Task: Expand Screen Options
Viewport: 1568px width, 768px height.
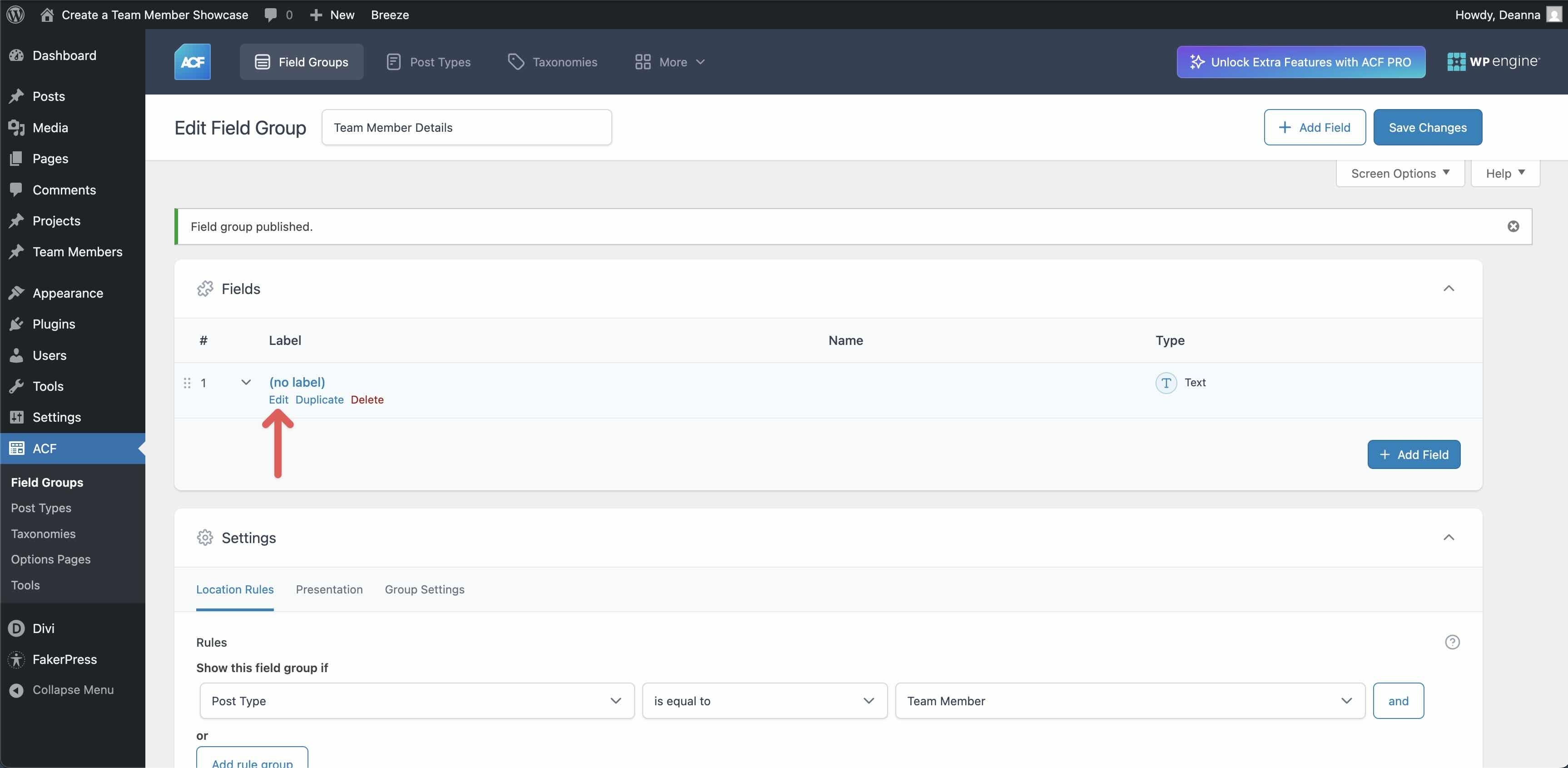Action: point(1399,173)
